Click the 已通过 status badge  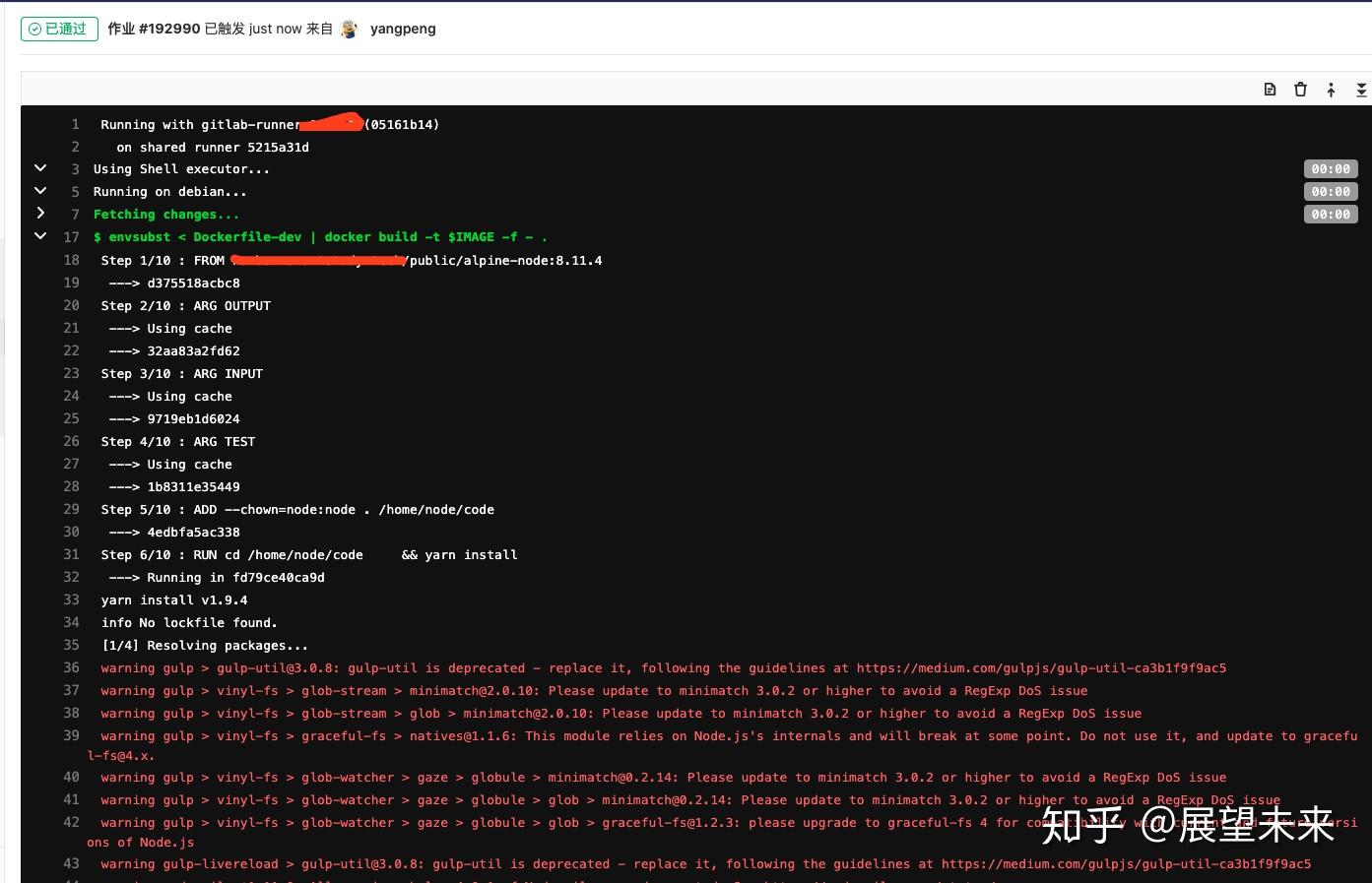pos(59,29)
